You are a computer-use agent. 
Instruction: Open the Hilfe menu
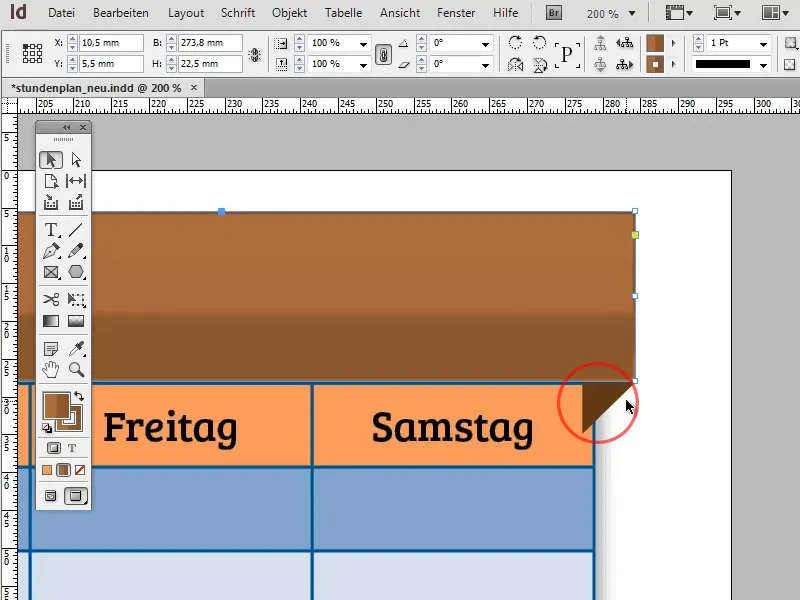(506, 13)
